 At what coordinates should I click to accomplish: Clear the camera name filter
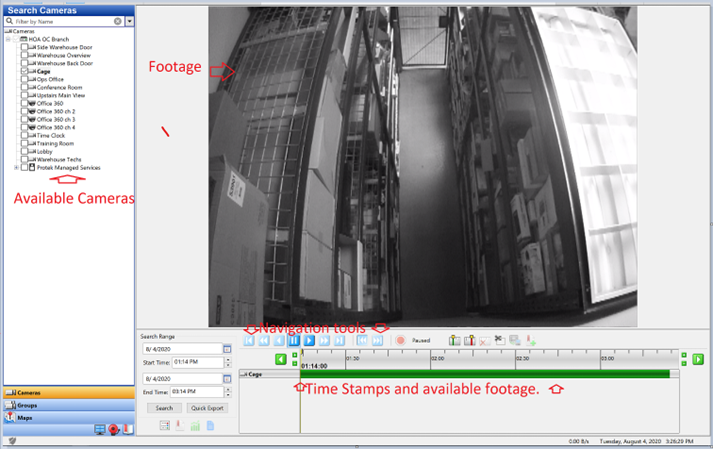click(118, 21)
